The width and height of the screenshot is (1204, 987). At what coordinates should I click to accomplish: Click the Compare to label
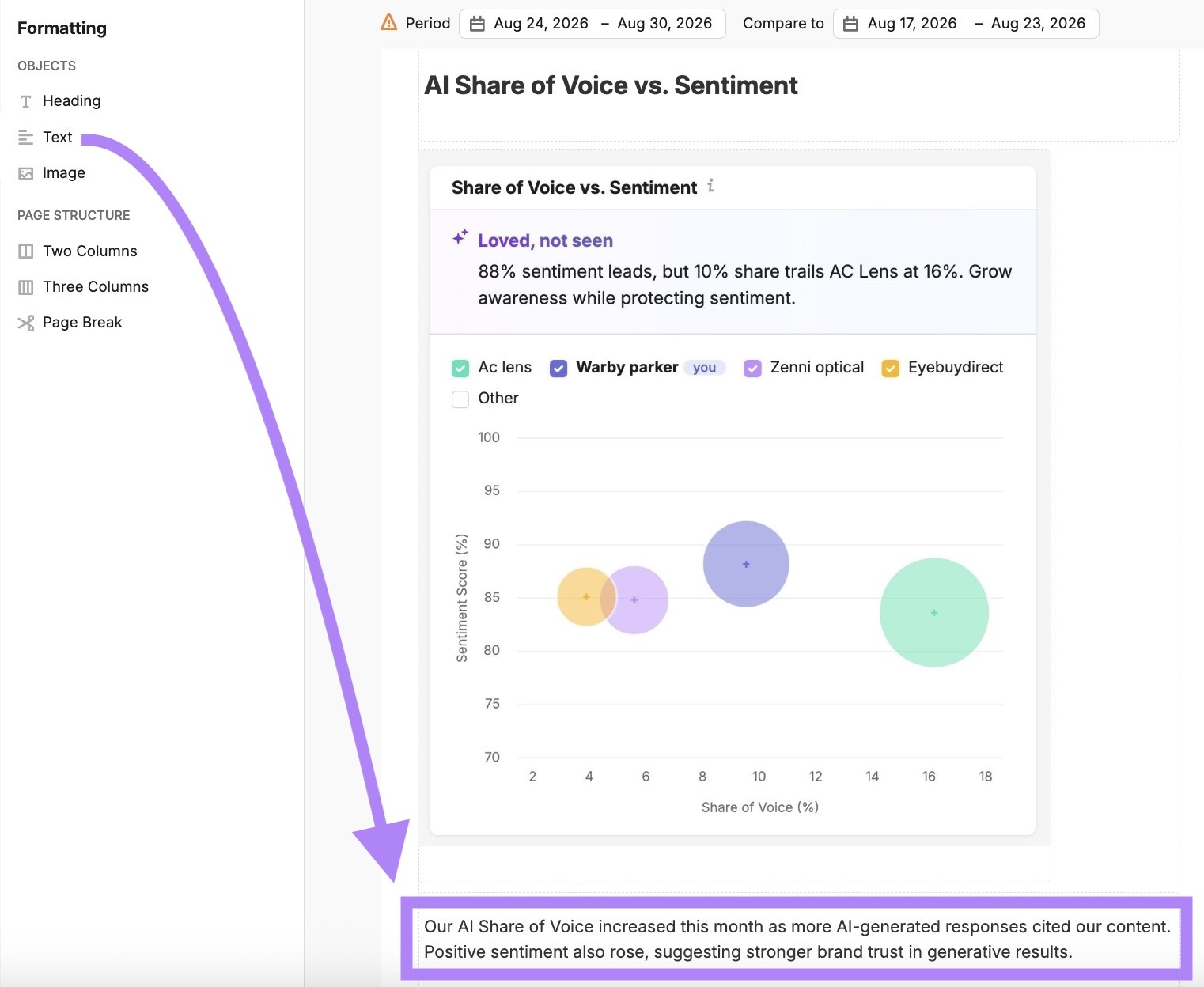coord(783,24)
